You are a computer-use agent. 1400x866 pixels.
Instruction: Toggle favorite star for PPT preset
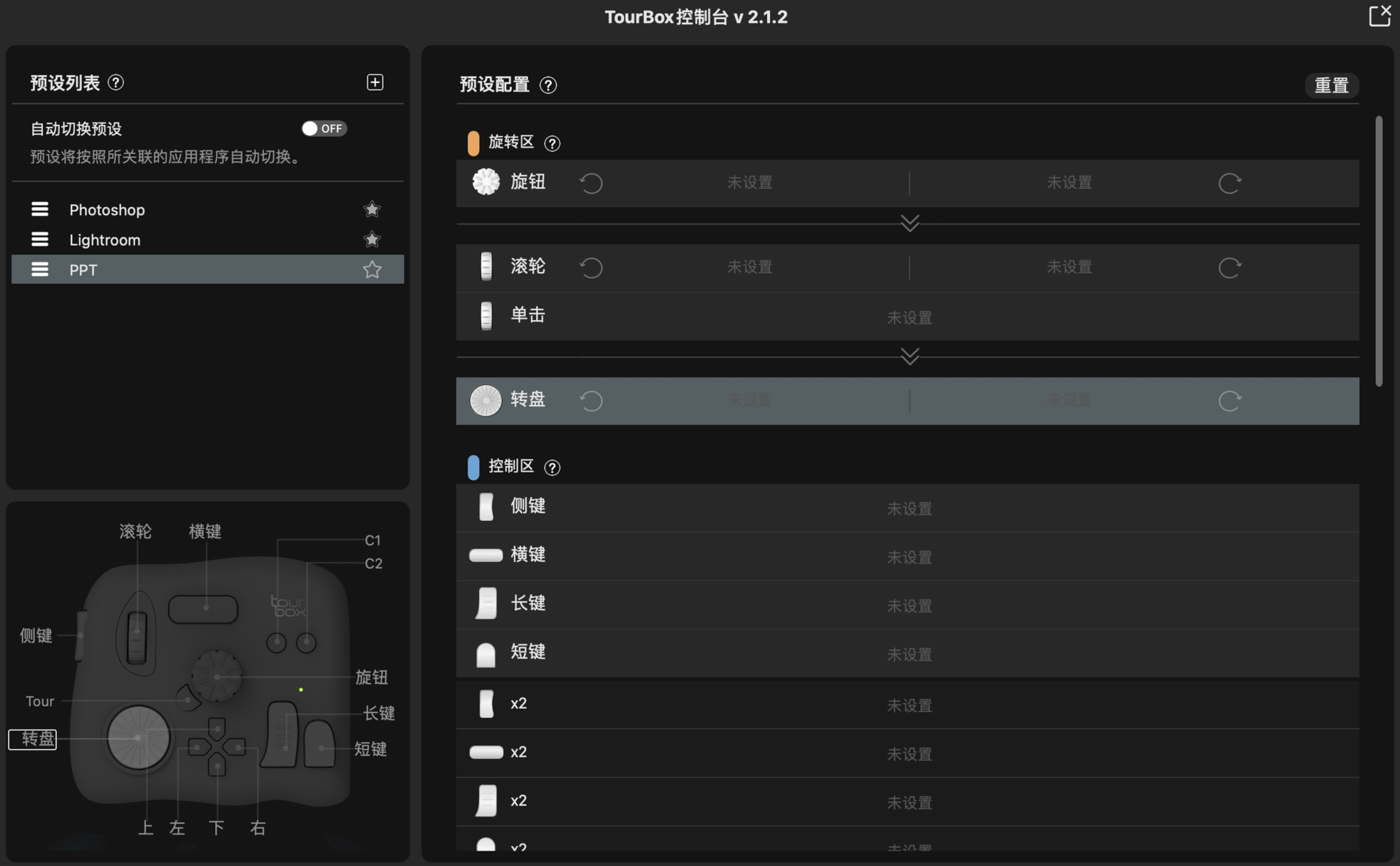[372, 270]
